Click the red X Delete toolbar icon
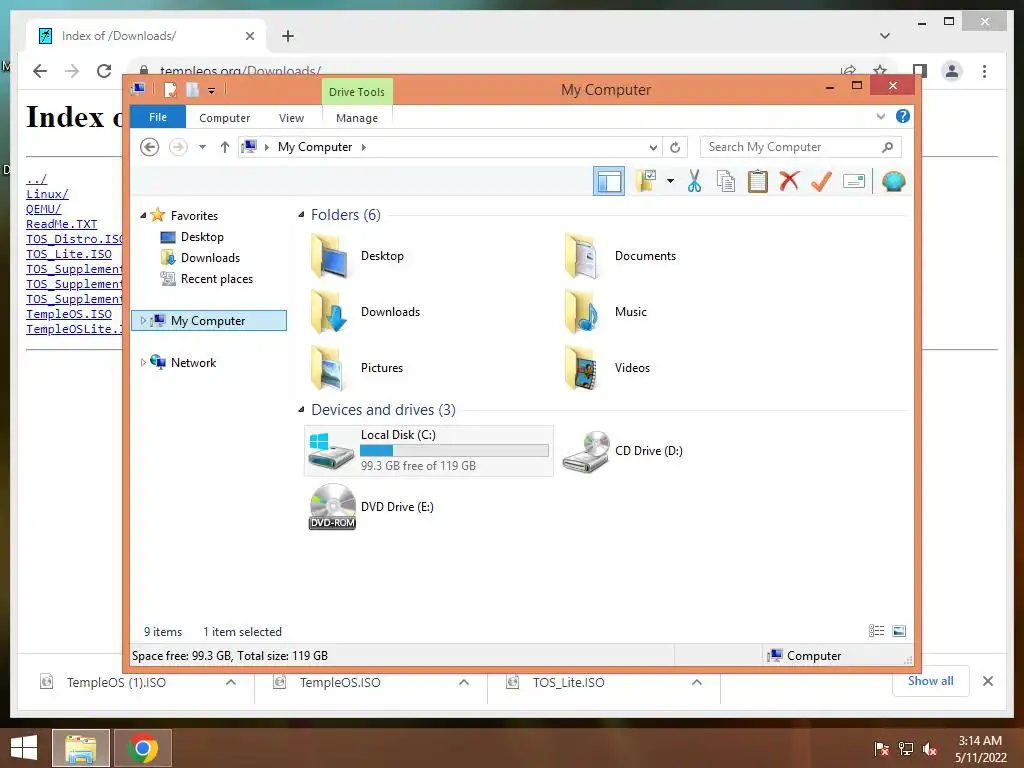Screen dimensions: 1024x768 (x=789, y=181)
